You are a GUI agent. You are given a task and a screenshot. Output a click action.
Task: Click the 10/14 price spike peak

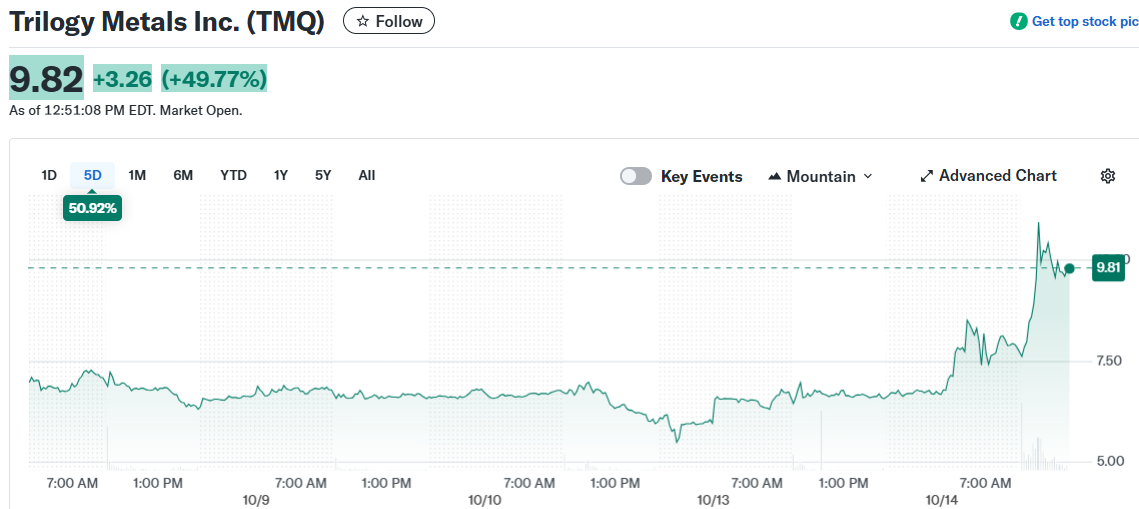tap(1039, 224)
